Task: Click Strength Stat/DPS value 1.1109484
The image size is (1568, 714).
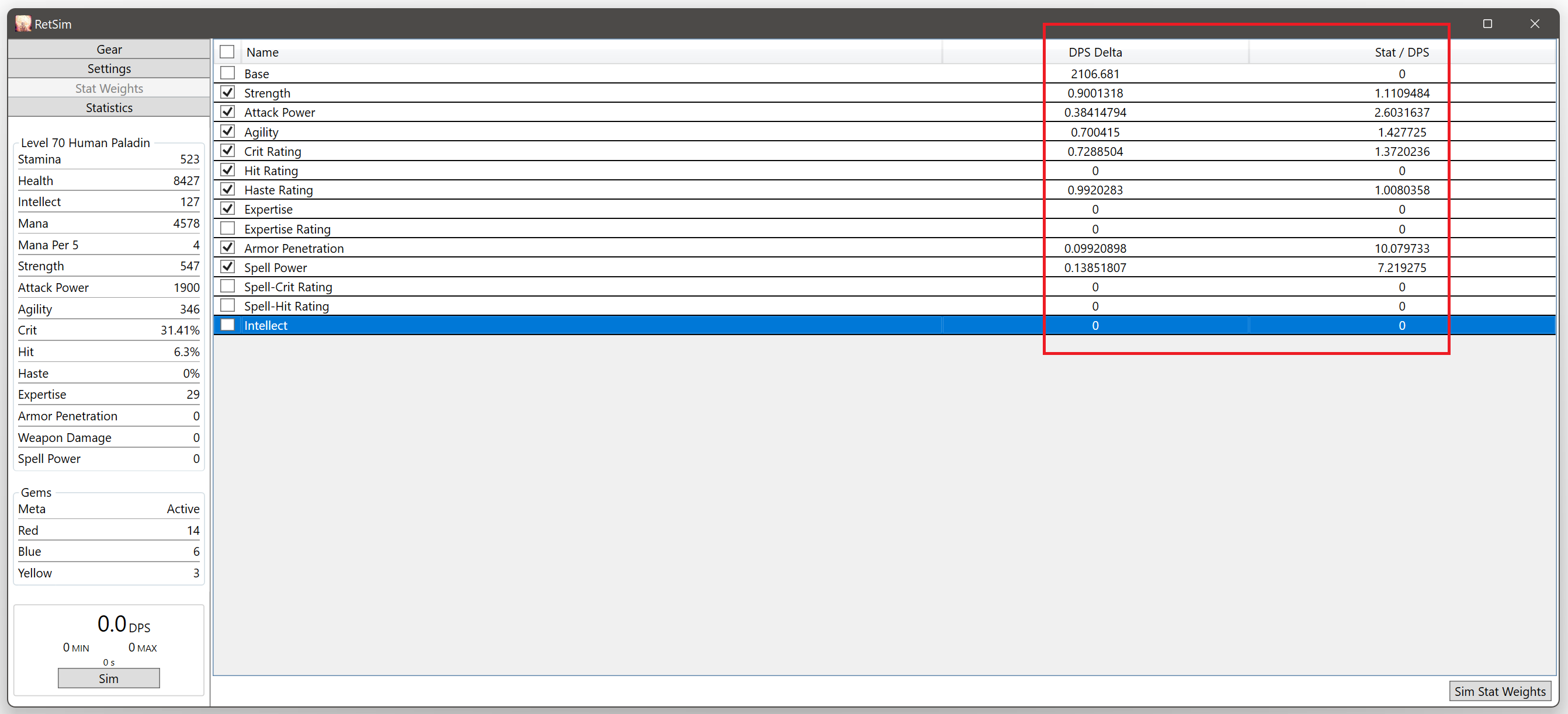Action: tap(1402, 93)
